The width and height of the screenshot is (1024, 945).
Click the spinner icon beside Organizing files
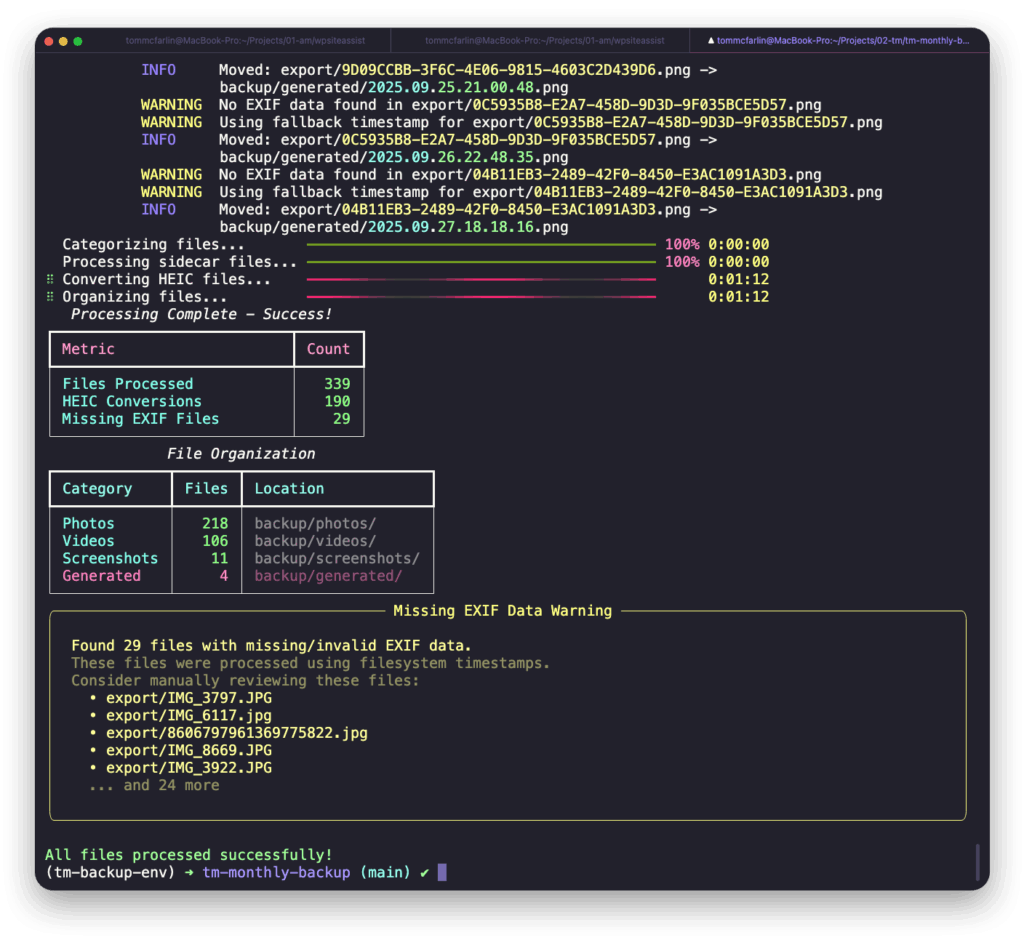point(49,297)
